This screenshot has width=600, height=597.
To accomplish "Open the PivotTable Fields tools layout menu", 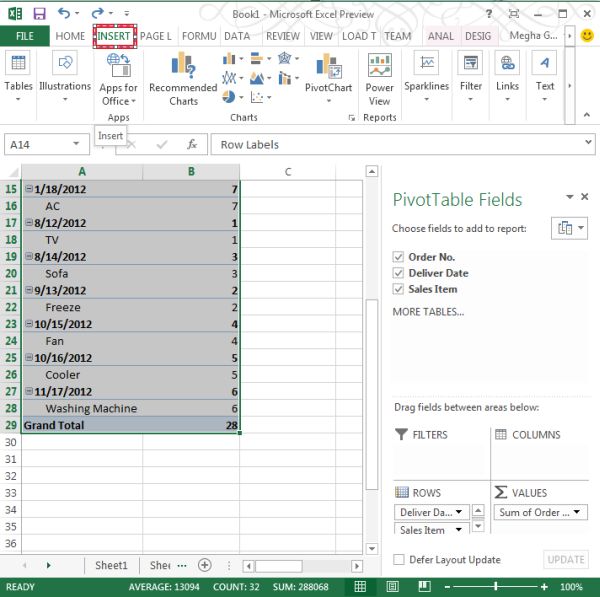I will tap(569, 228).
